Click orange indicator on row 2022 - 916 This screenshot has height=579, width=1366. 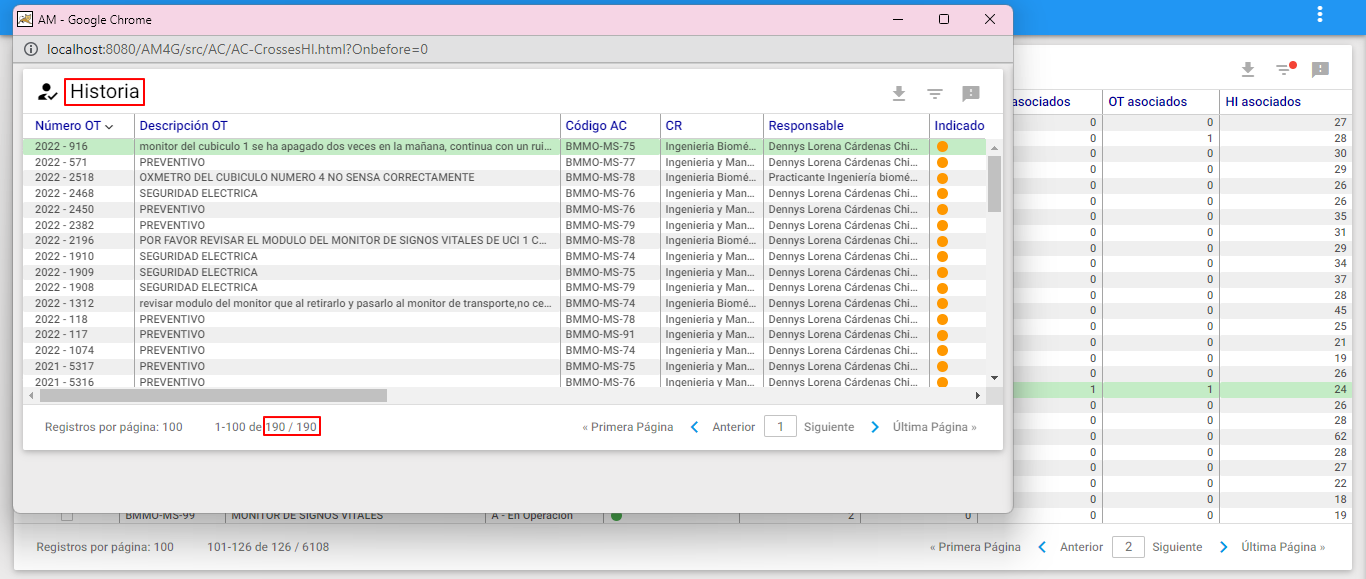click(x=942, y=146)
